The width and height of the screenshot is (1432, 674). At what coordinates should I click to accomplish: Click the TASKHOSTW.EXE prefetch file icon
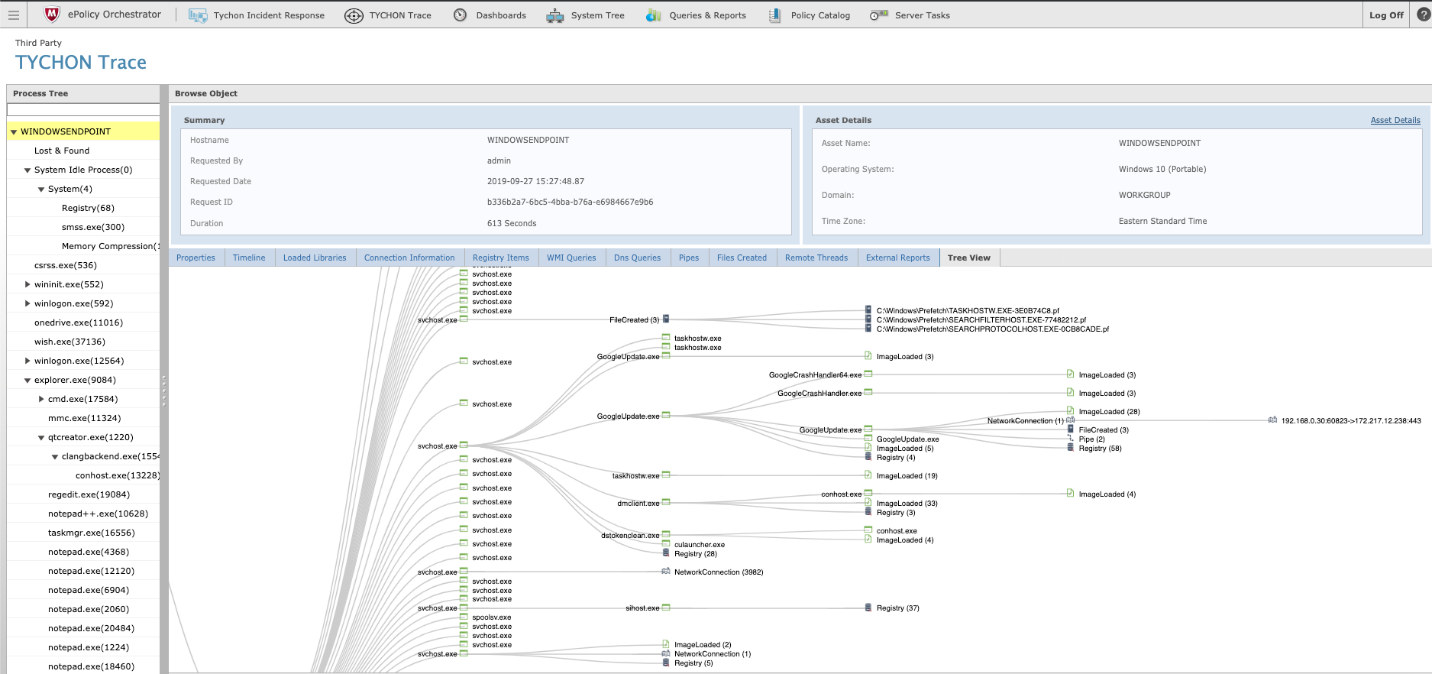(868, 311)
